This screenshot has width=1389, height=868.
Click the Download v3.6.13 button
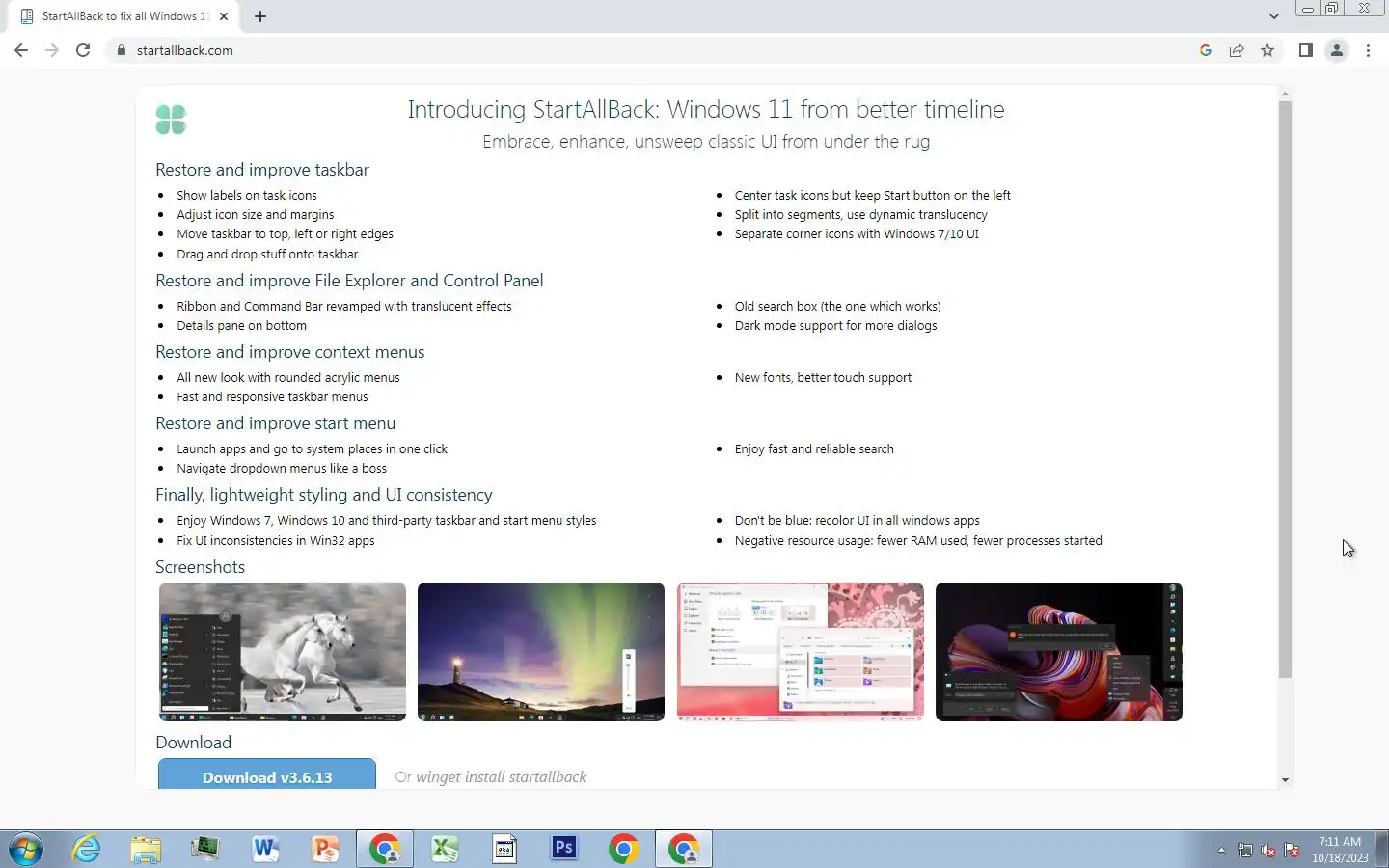pyautogui.click(x=267, y=774)
